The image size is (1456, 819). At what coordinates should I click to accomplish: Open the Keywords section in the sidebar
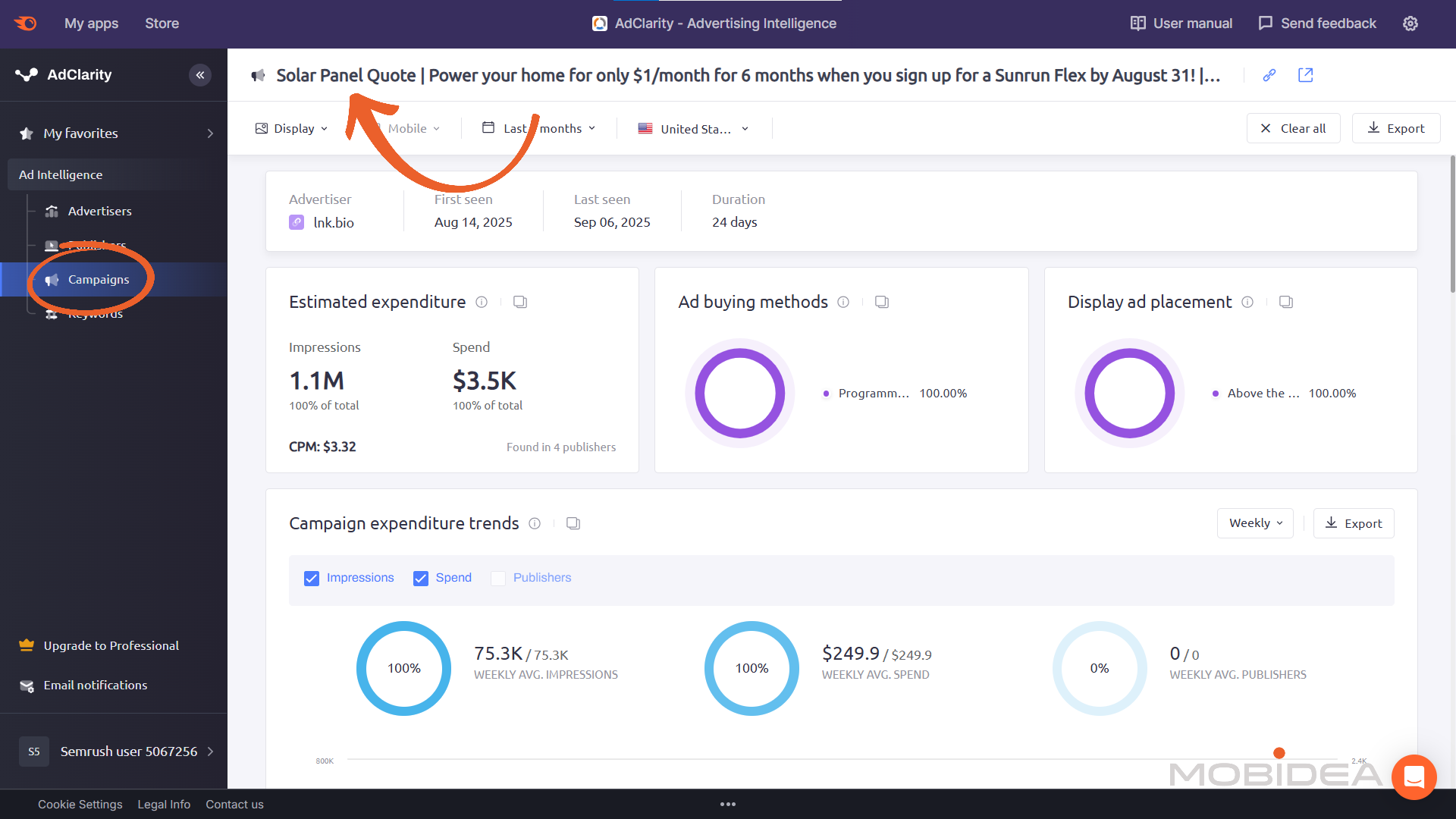click(x=96, y=313)
